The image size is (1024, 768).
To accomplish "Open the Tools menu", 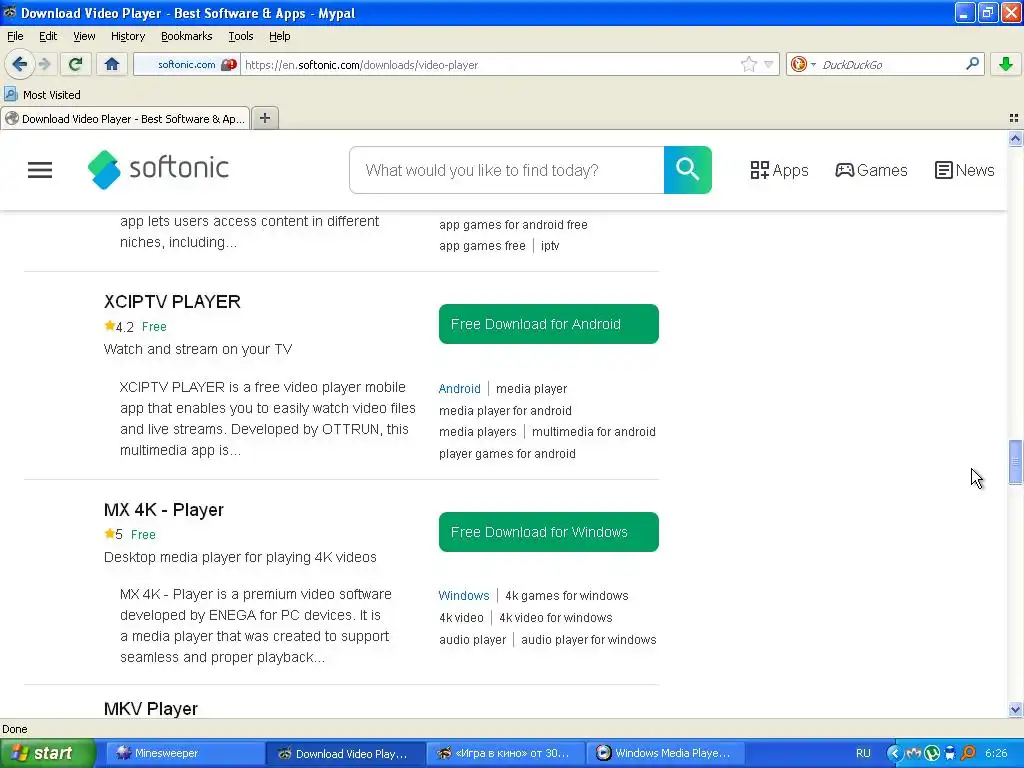I will 240,36.
